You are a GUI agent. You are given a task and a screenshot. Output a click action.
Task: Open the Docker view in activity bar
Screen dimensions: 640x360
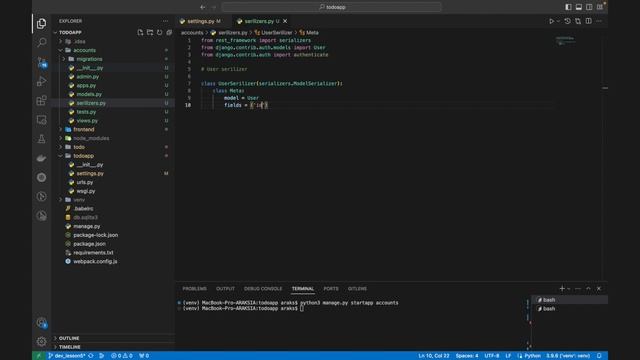[x=41, y=158]
